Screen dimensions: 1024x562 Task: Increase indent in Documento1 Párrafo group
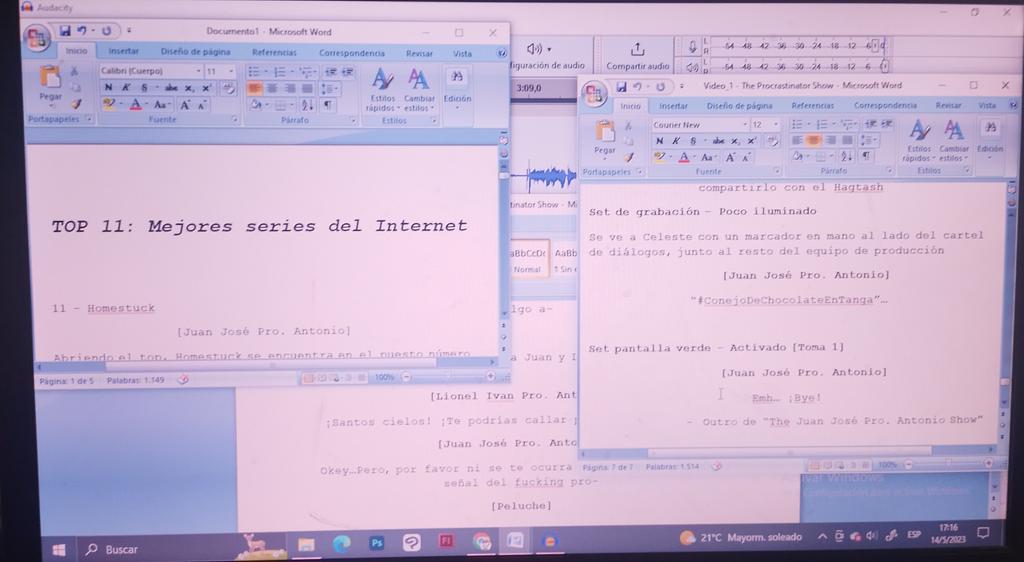tap(347, 72)
